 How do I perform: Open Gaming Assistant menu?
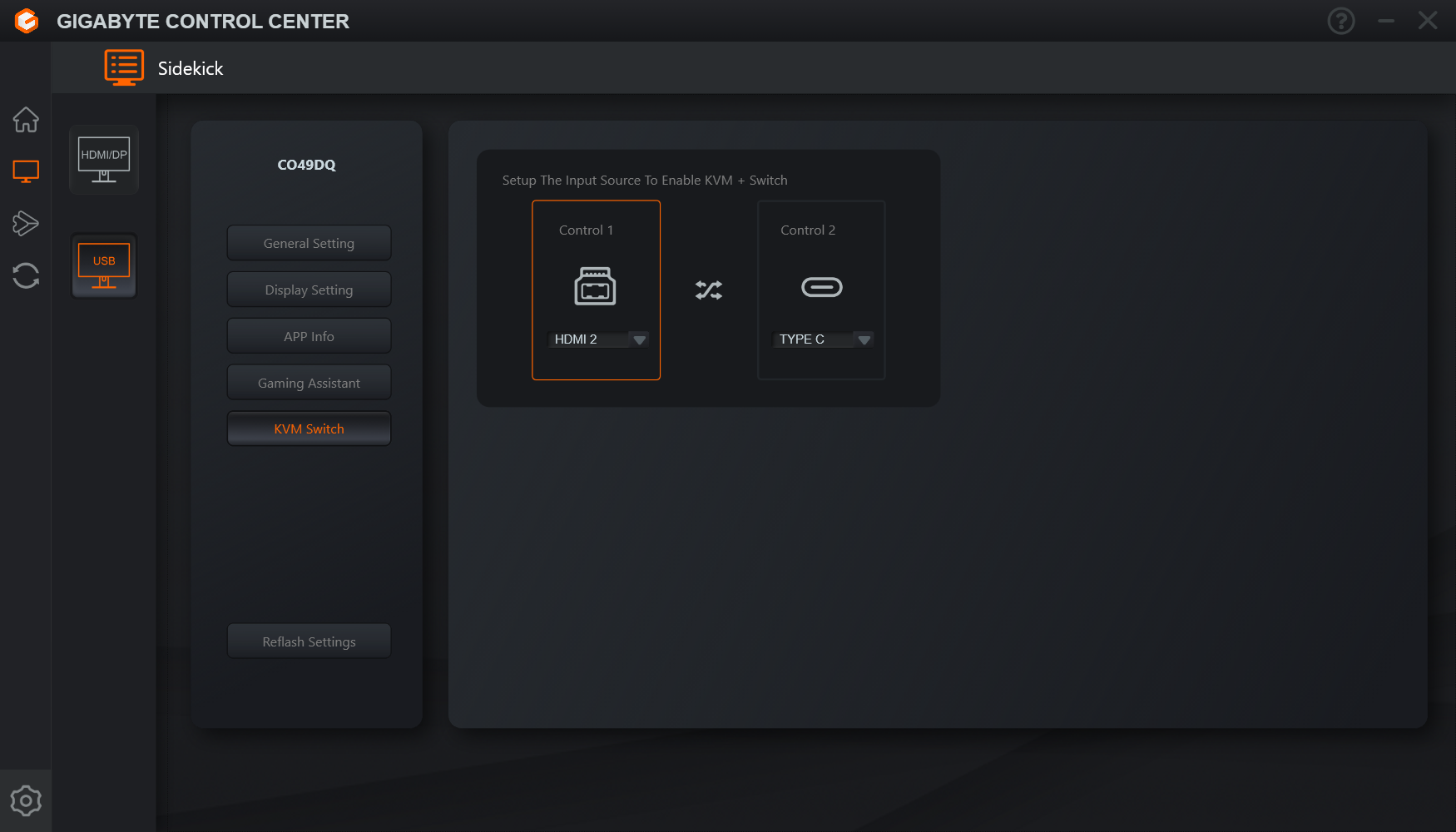(x=309, y=383)
